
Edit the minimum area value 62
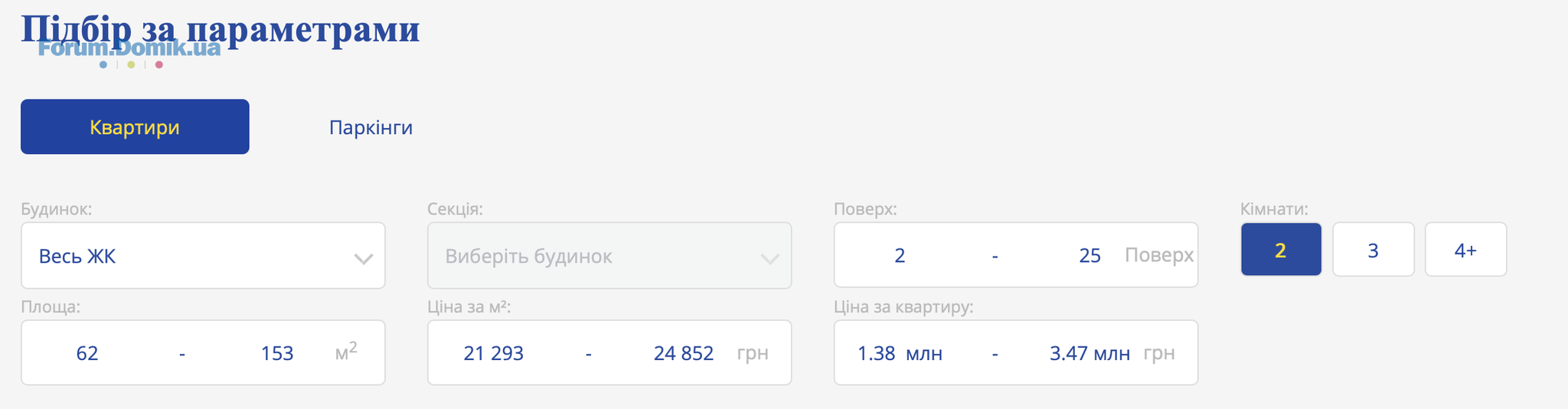click(x=87, y=353)
